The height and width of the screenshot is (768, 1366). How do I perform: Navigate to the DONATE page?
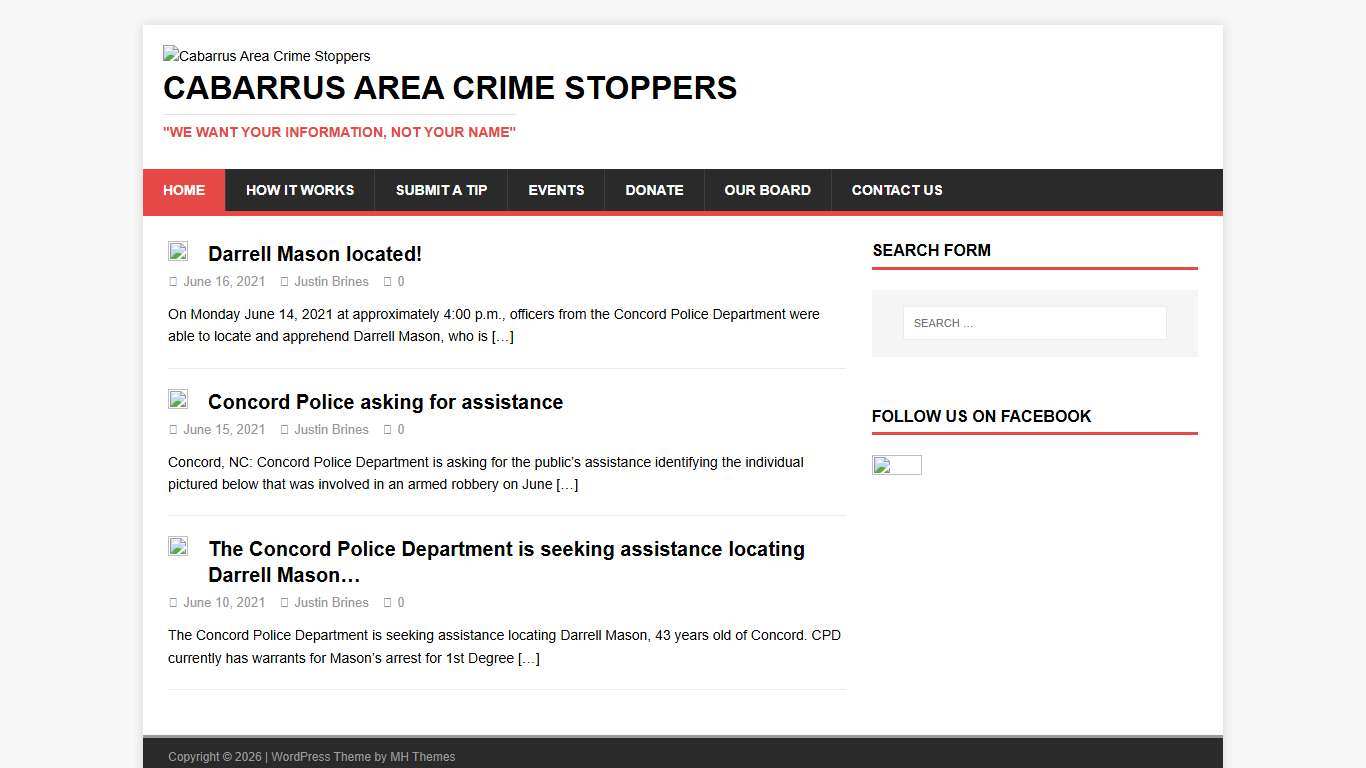click(654, 190)
